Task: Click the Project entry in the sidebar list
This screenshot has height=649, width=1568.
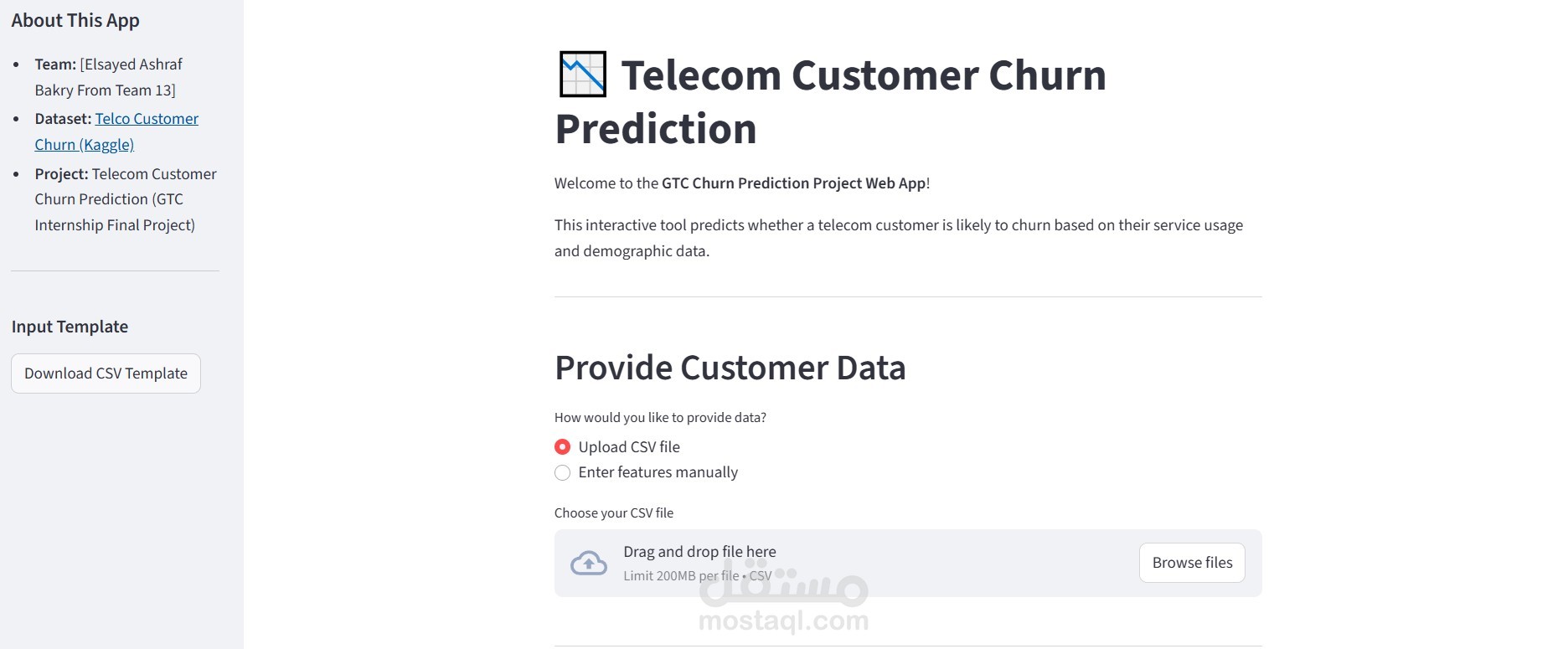Action: point(126,199)
